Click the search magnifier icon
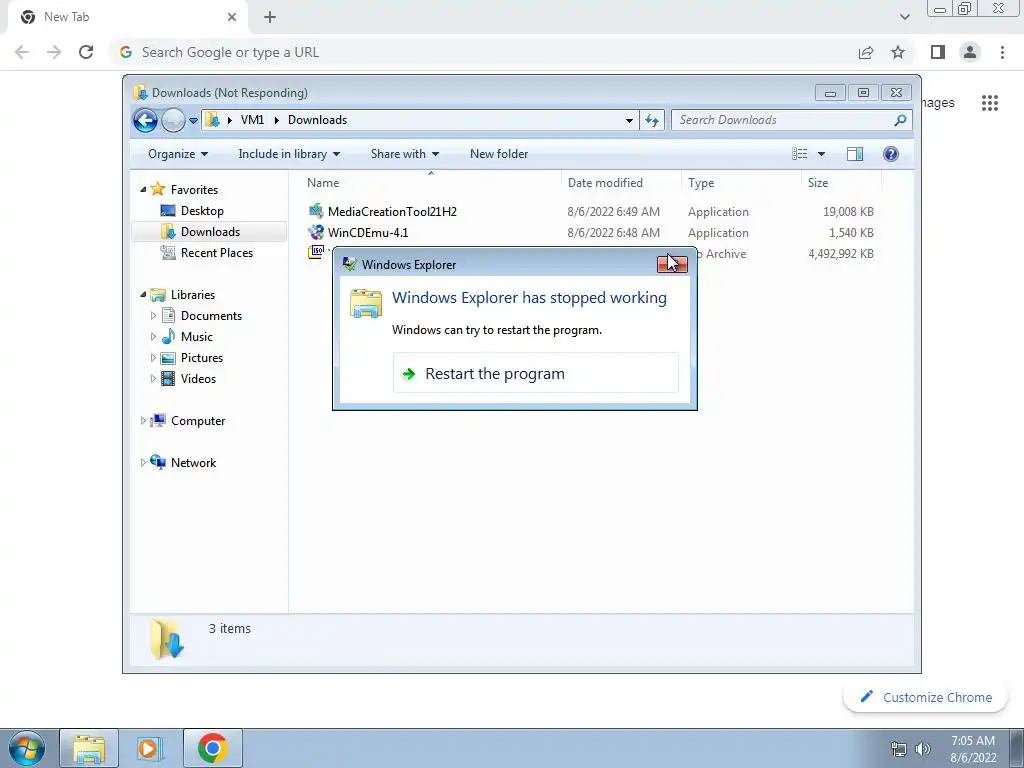The height and width of the screenshot is (768, 1024). pyautogui.click(x=900, y=120)
